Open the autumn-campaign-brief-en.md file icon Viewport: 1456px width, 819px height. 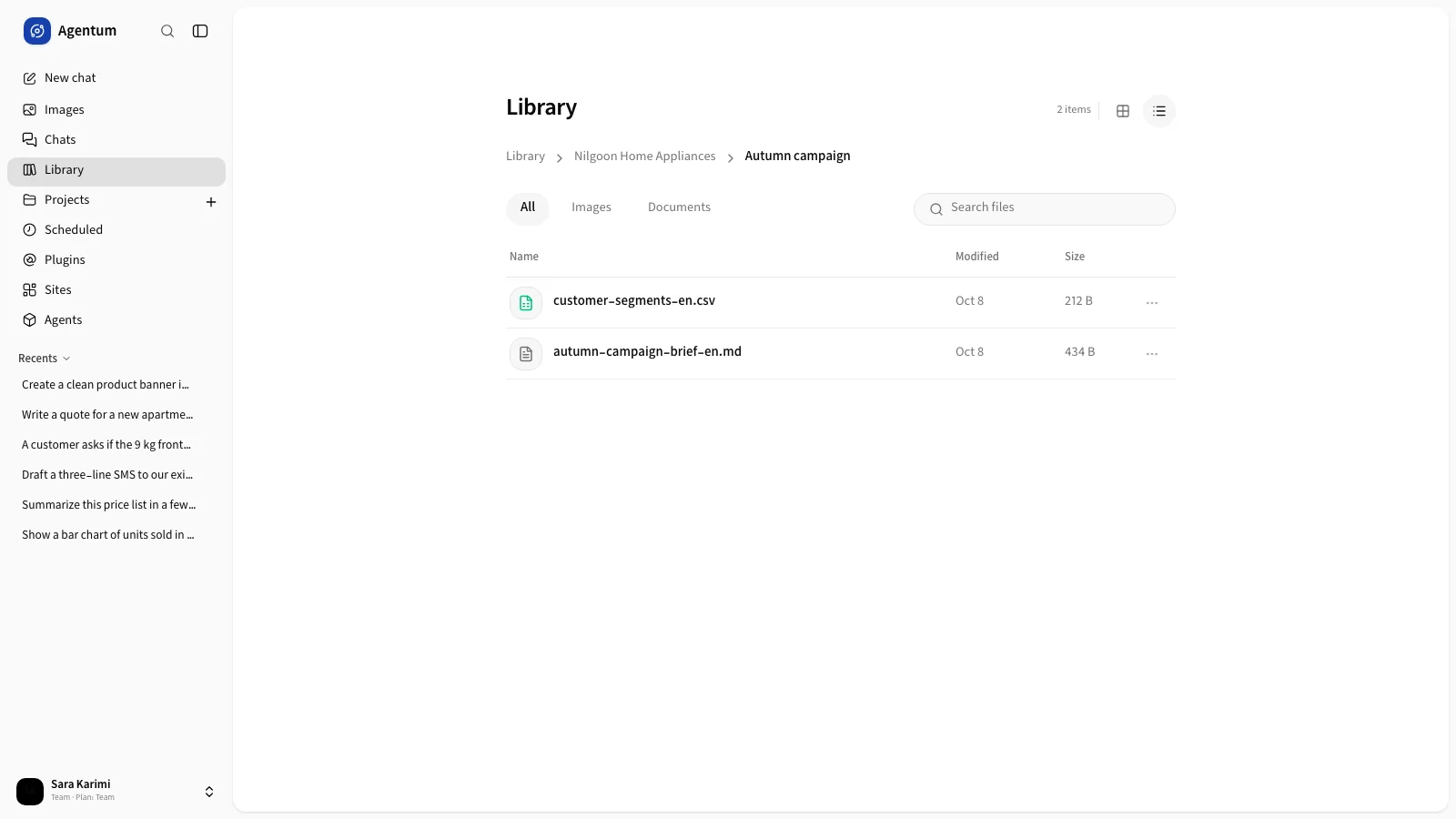tap(526, 354)
